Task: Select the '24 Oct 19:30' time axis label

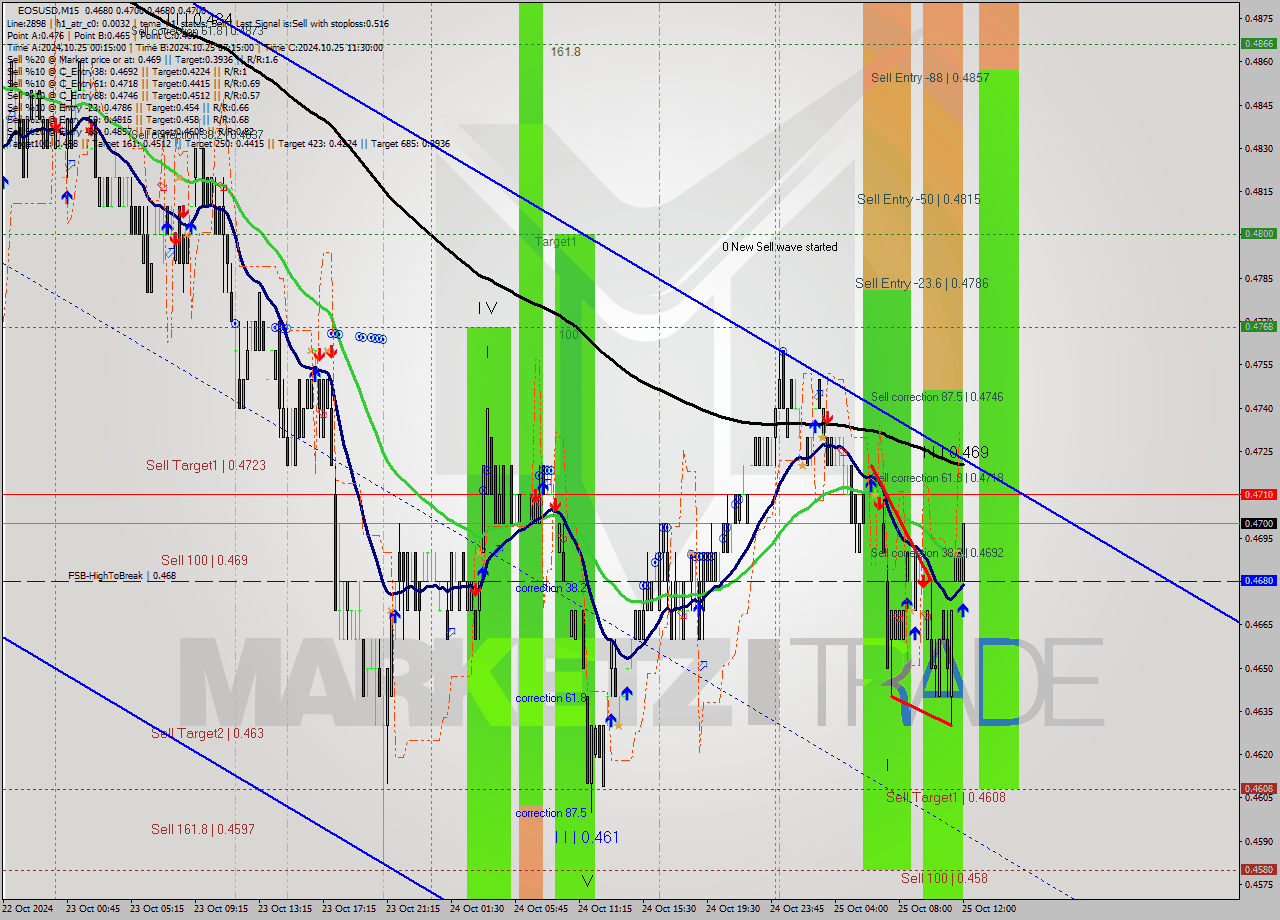Action: (x=733, y=909)
